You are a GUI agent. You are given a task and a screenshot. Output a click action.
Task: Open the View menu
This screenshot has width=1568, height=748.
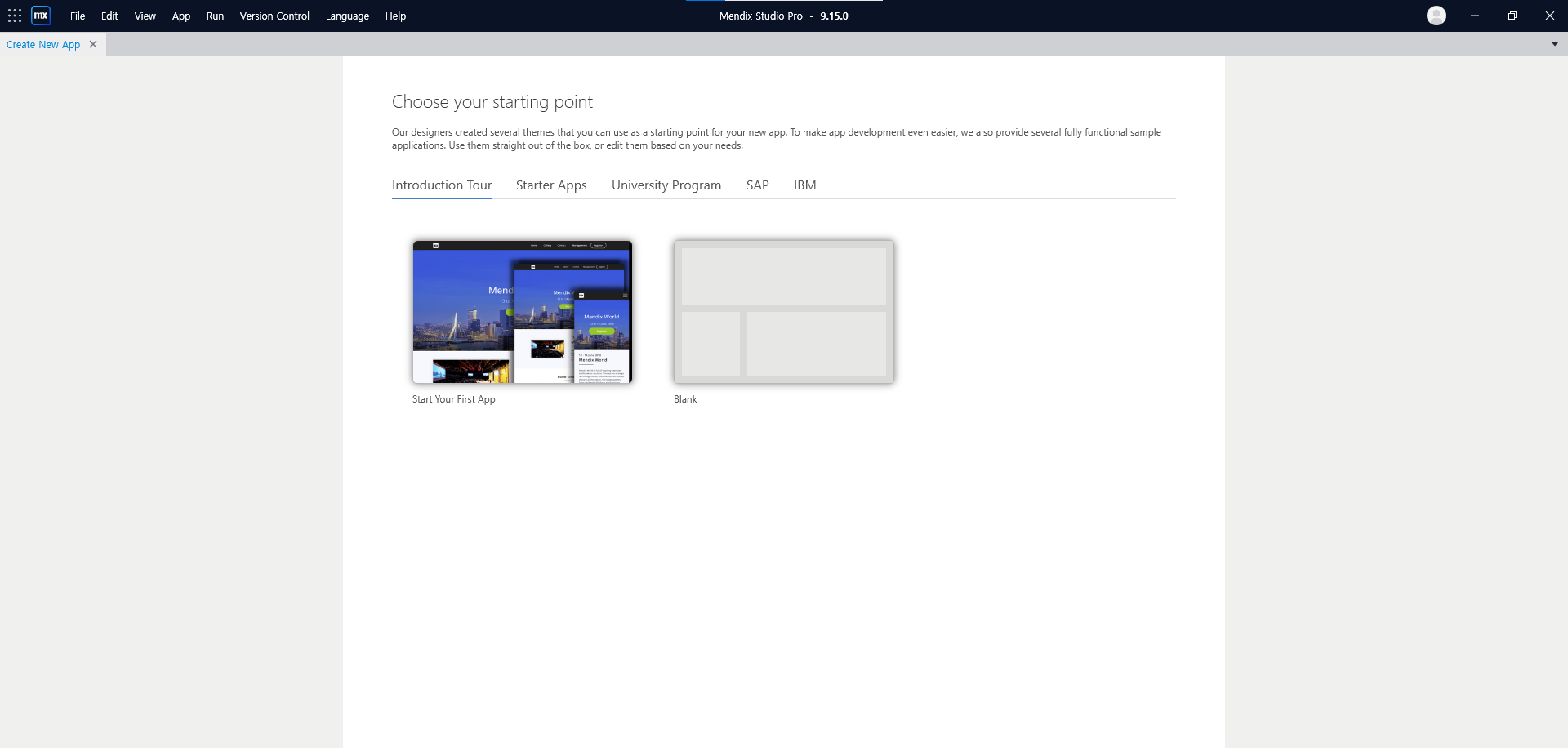(x=145, y=16)
